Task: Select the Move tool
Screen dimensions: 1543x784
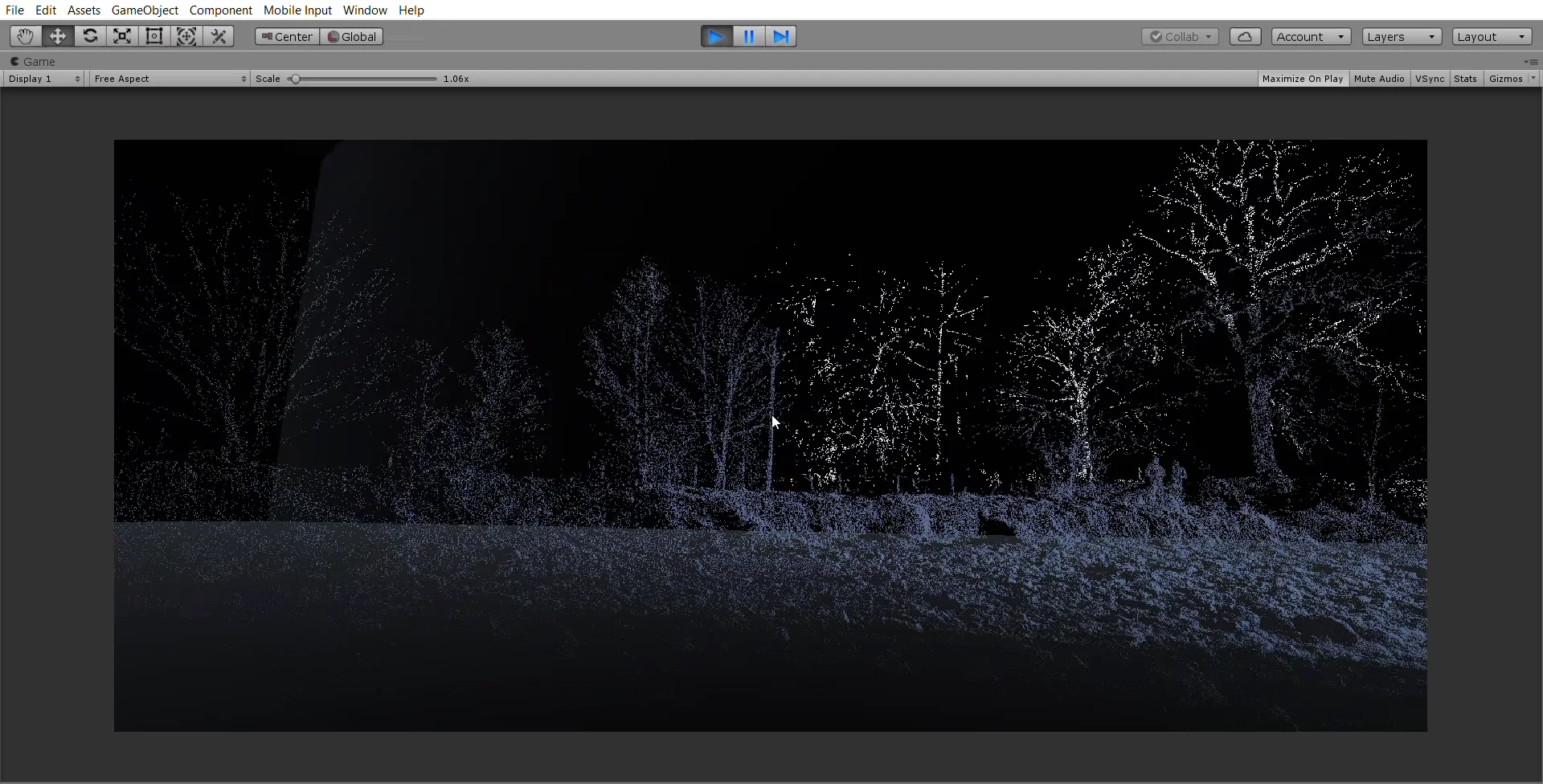Action: tap(57, 36)
